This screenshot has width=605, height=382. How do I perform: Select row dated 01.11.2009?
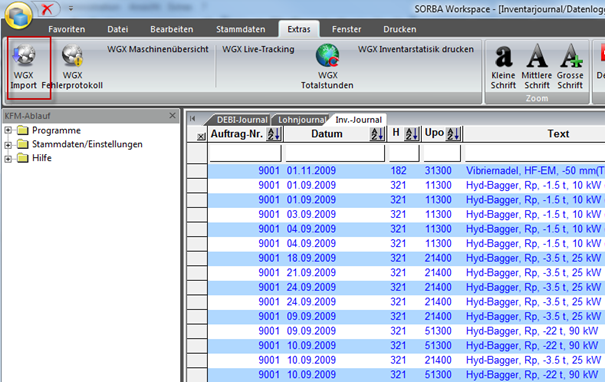click(x=406, y=171)
